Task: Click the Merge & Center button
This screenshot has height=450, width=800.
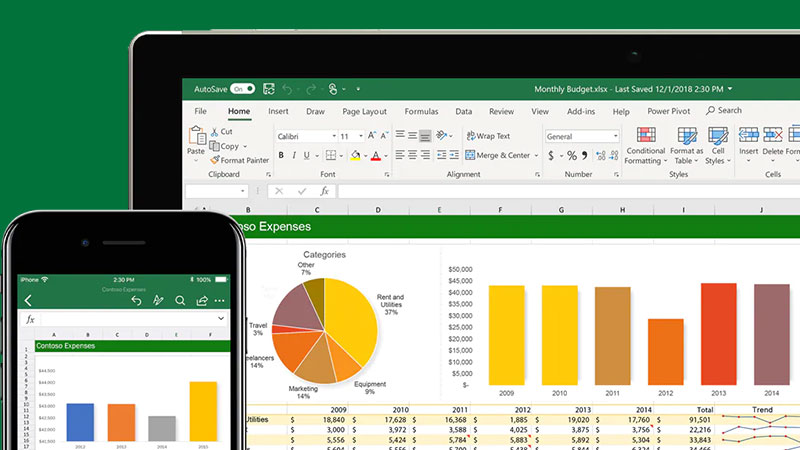Action: 502,156
